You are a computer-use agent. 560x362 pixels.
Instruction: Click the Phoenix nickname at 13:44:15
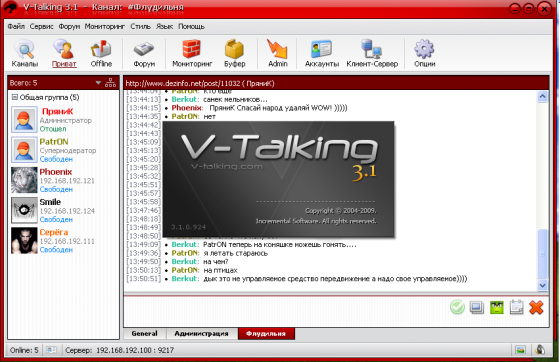coord(187,107)
